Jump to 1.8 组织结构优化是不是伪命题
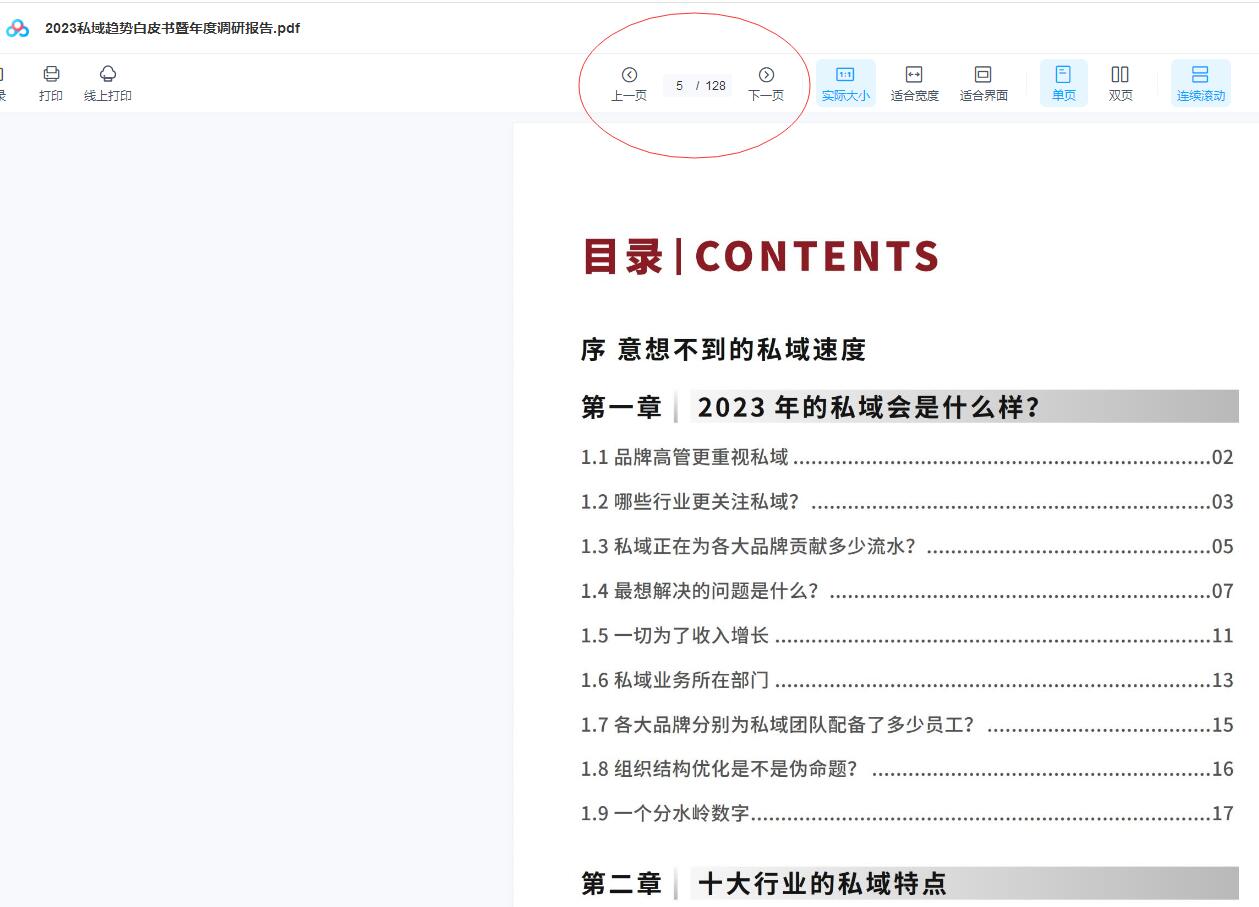The width and height of the screenshot is (1259, 907). pos(735,769)
